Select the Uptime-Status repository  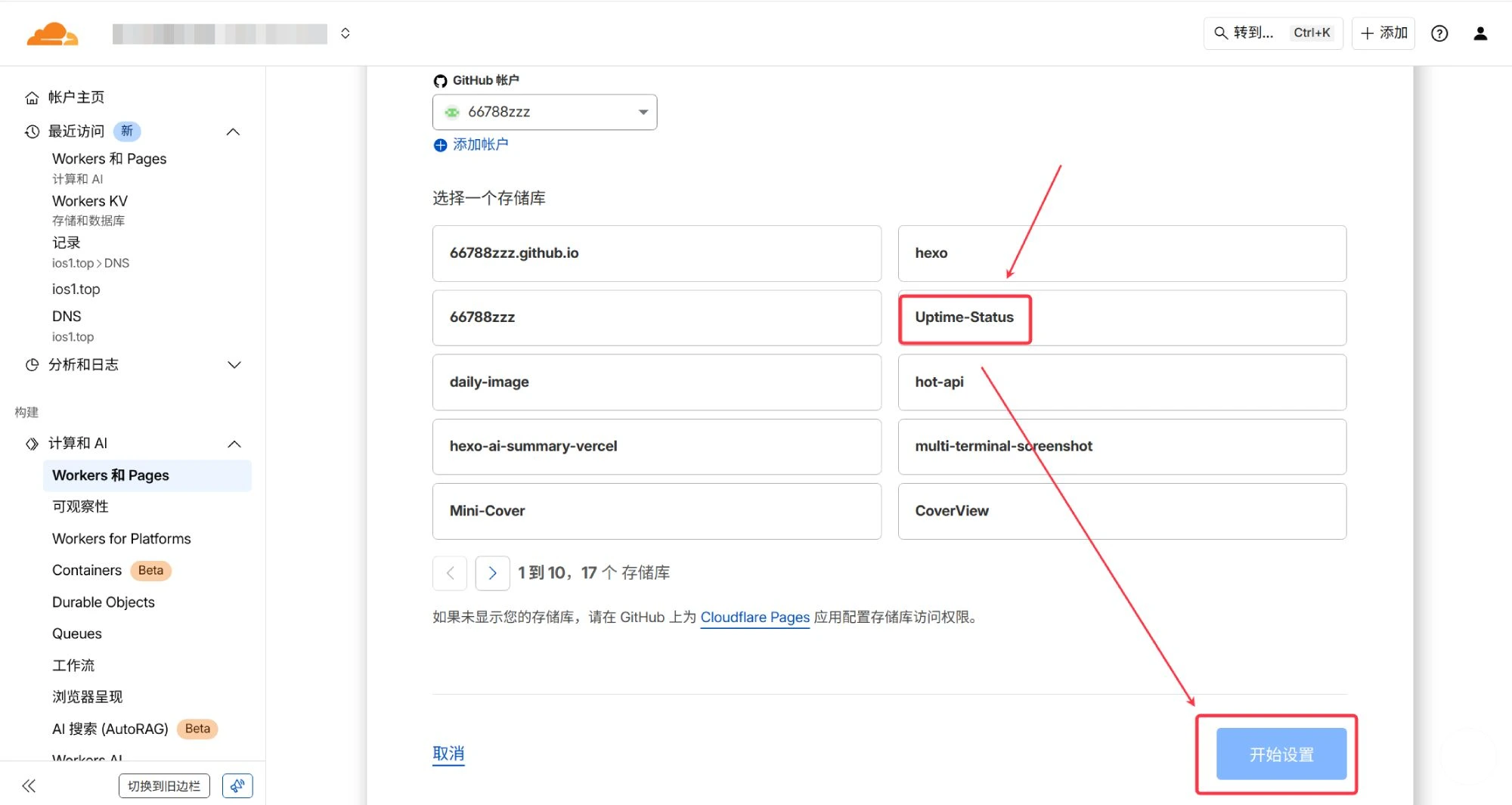point(964,317)
